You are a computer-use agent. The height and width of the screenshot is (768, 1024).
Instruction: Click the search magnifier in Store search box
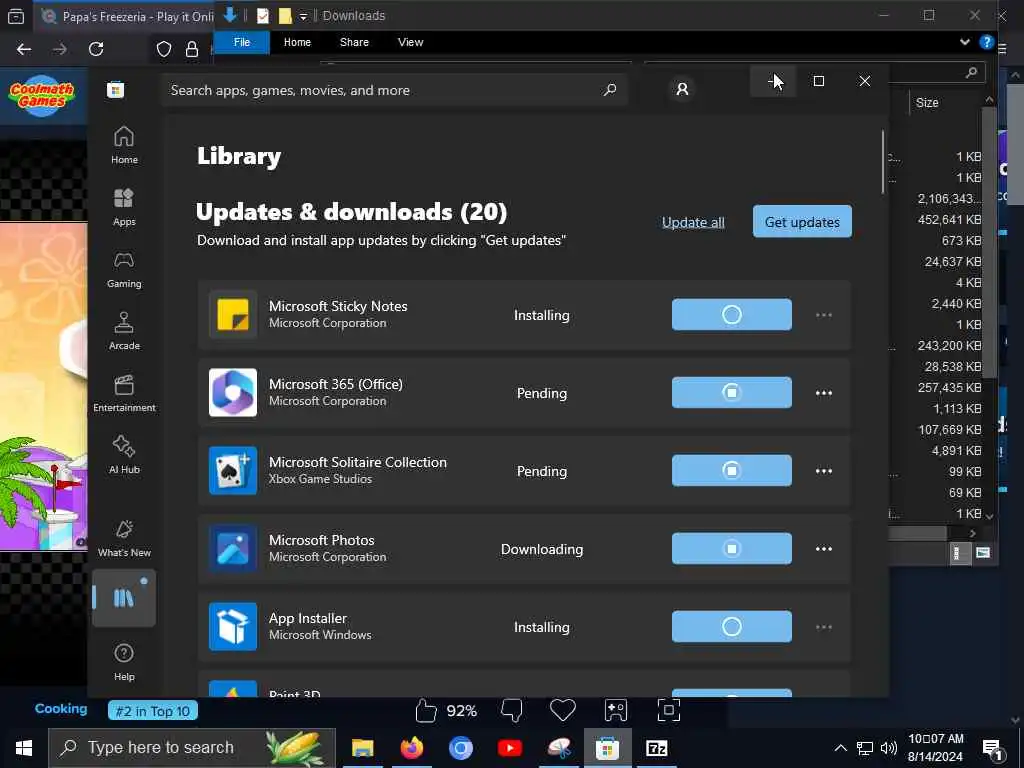click(609, 90)
